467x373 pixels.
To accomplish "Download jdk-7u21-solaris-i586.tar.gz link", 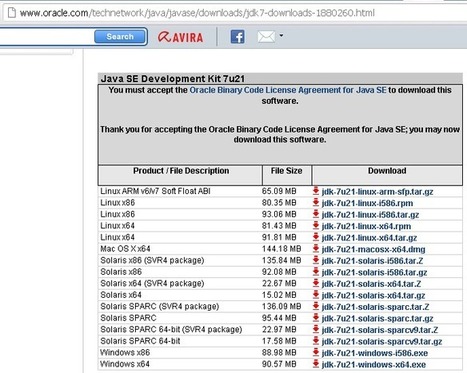I will tap(374, 272).
